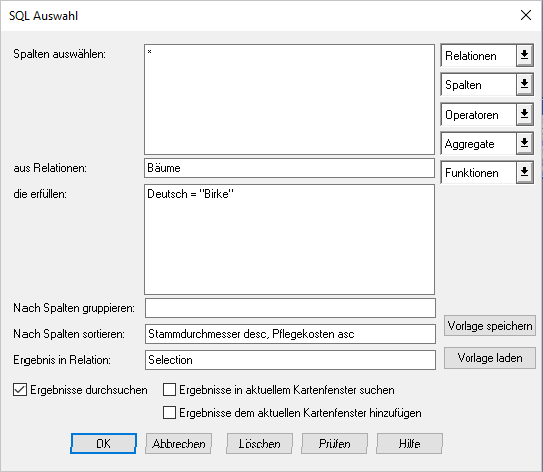The width and height of the screenshot is (543, 472).
Task: Focus the Nach Spalten gruppieren field
Action: (x=290, y=308)
